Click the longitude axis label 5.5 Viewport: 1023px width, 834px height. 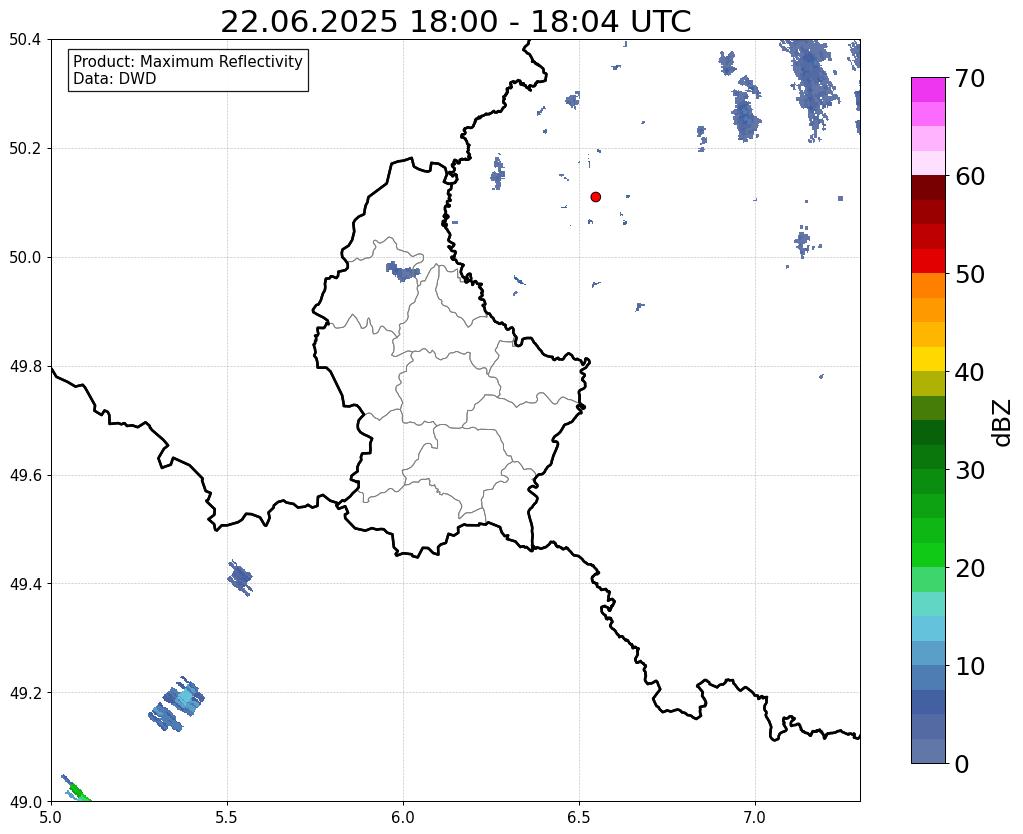[x=227, y=817]
